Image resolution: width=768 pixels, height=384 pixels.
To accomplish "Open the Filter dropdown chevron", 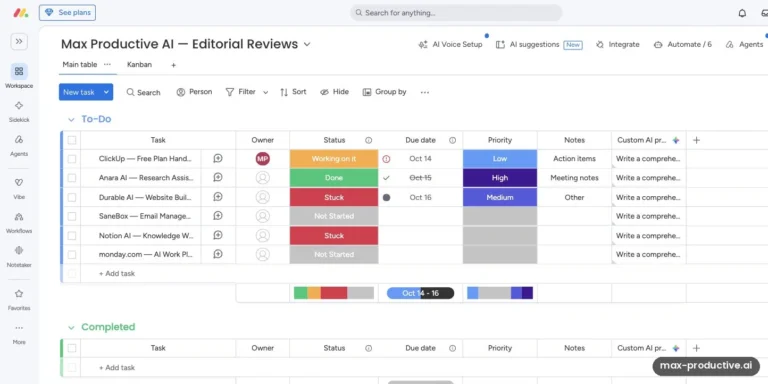I will [x=265, y=92].
